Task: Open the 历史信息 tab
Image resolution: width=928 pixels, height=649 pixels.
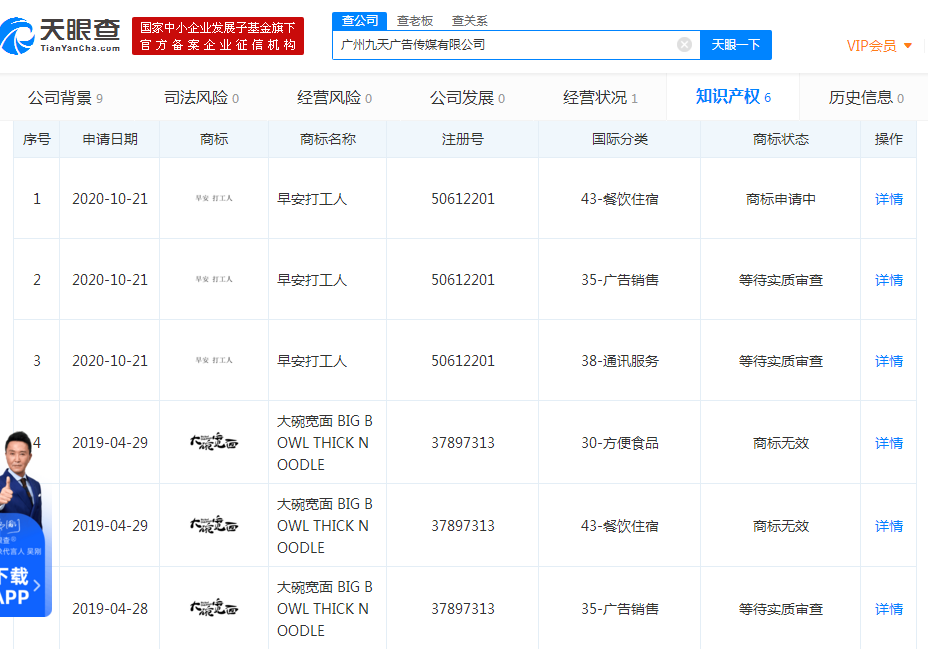Action: click(x=866, y=98)
